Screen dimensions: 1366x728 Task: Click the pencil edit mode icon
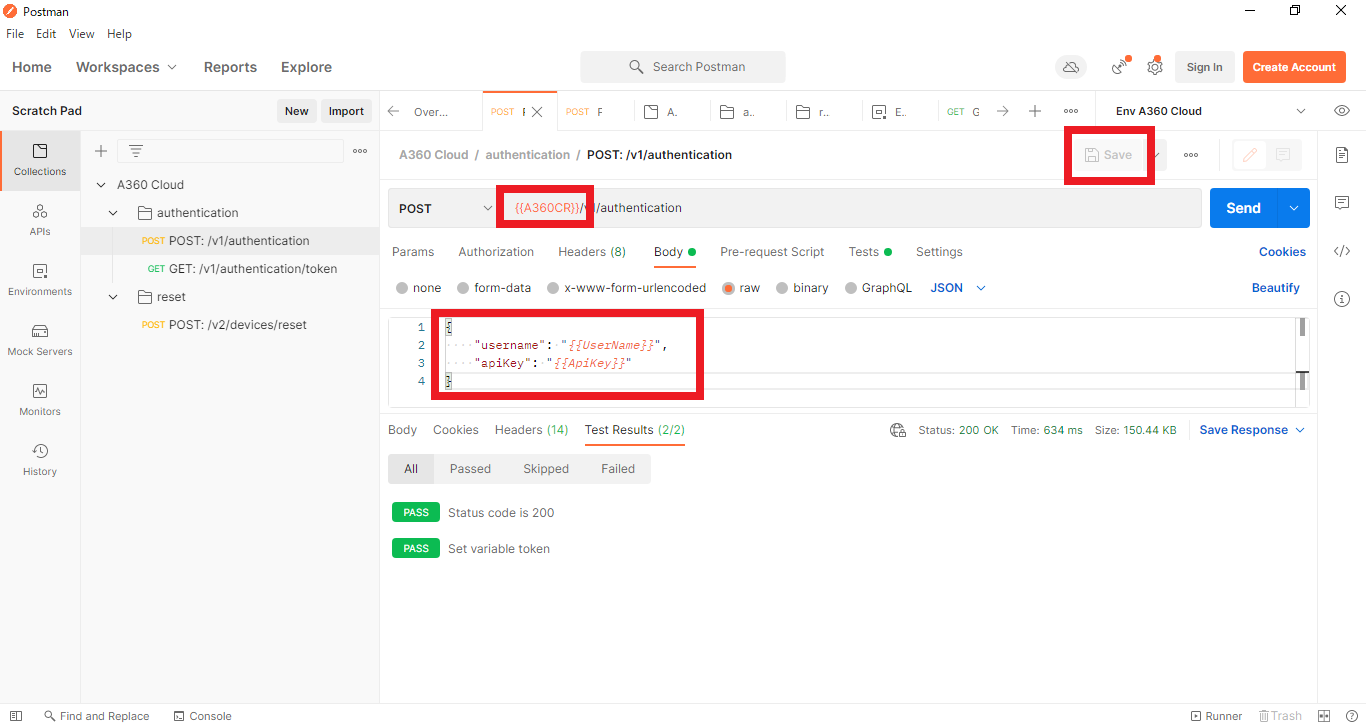click(1249, 155)
